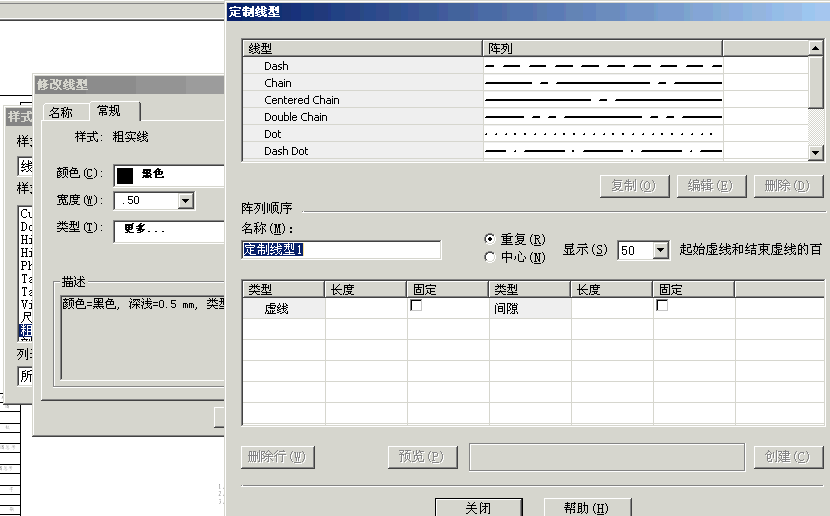
Task: Select the Dot line type row
Action: pos(363,134)
